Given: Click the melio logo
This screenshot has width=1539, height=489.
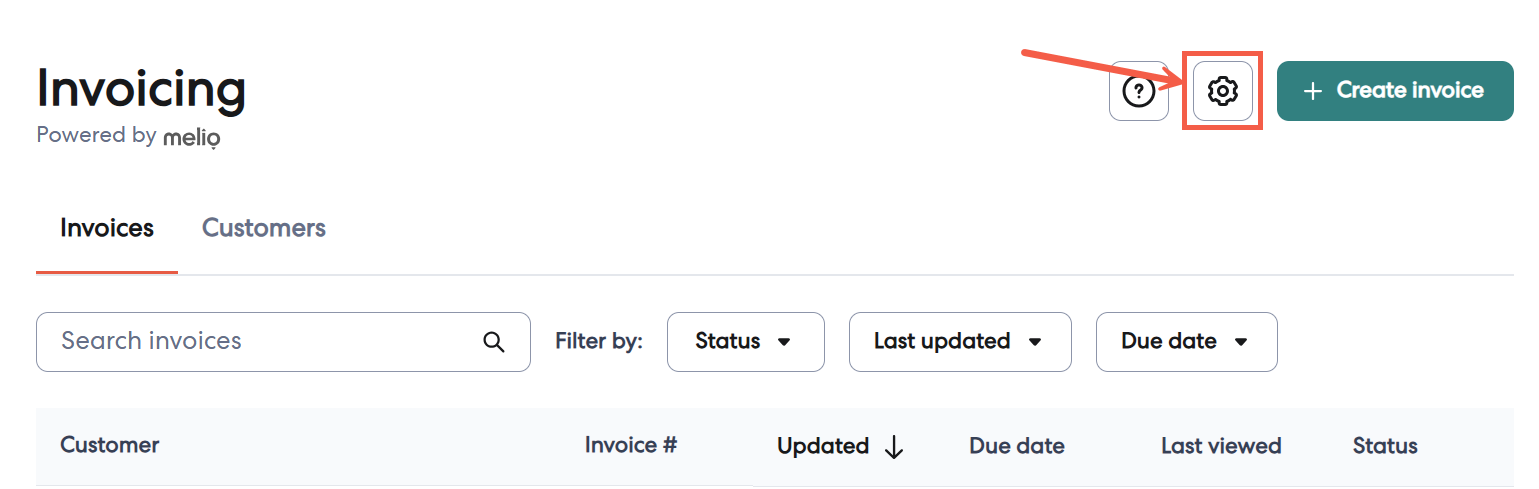Looking at the screenshot, I should click(x=191, y=136).
